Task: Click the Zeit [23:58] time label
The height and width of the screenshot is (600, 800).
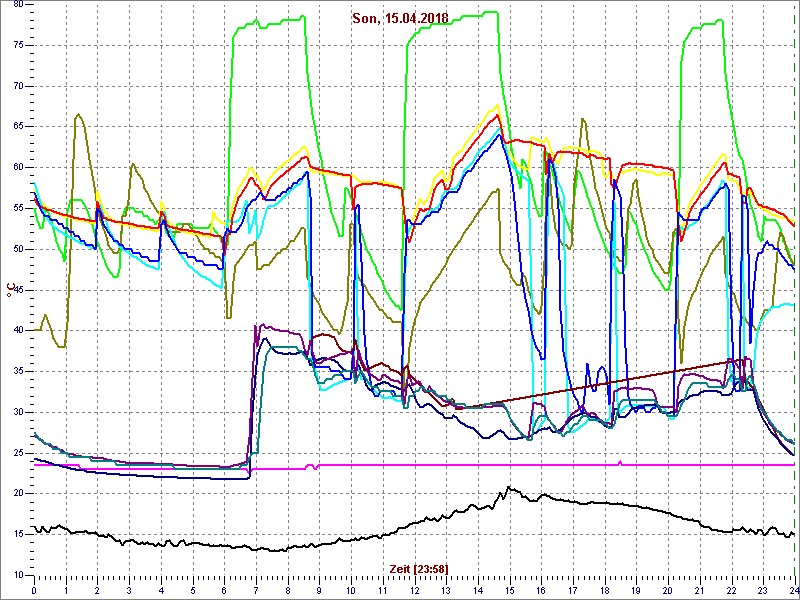Action: coord(419,569)
